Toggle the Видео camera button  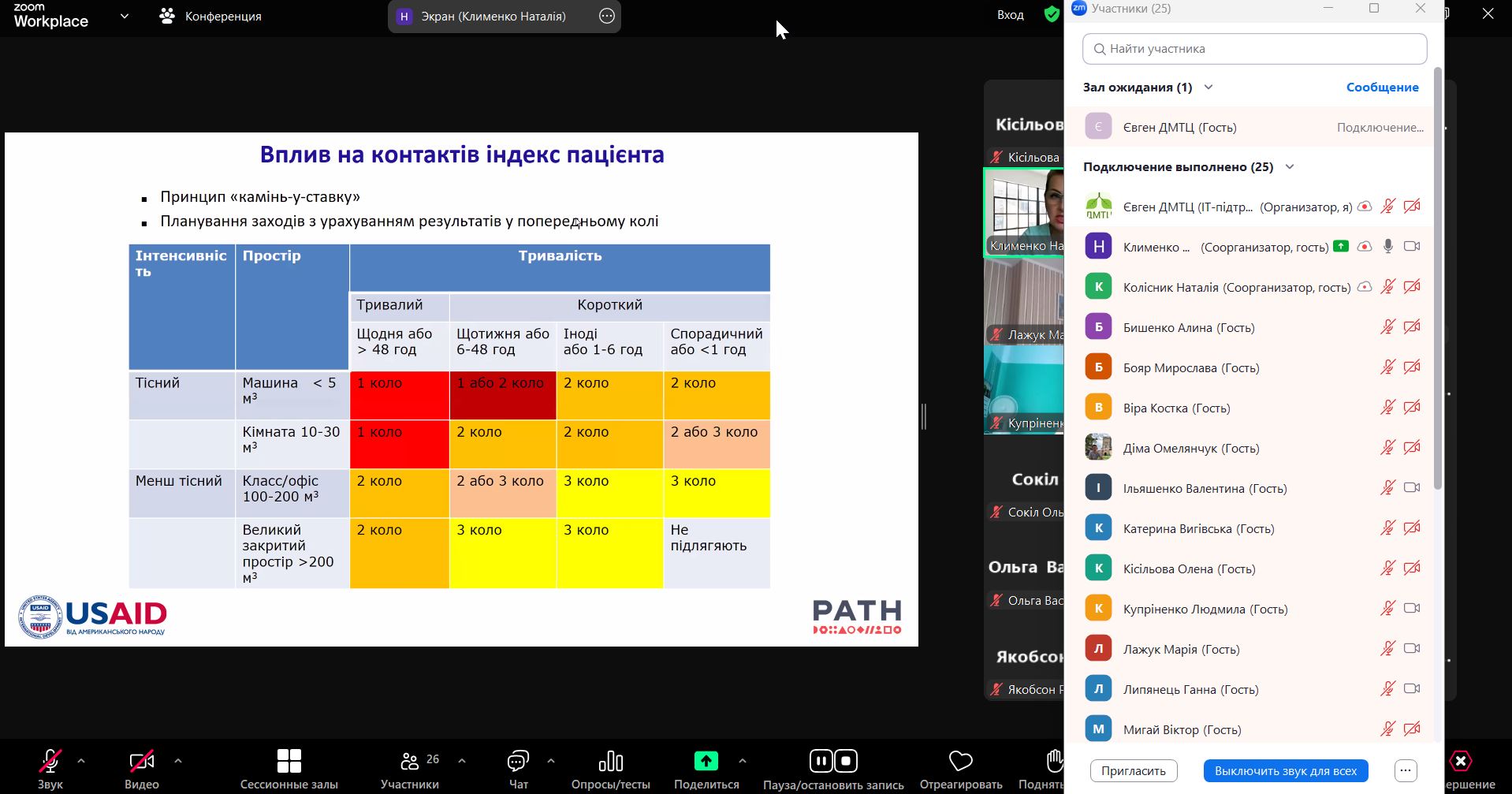pos(141,762)
